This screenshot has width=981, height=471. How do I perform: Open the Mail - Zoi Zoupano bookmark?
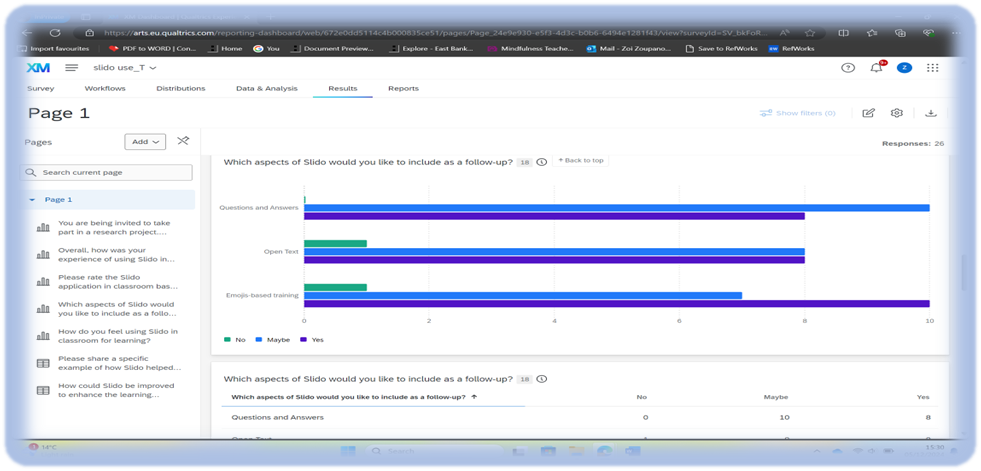(x=629, y=48)
